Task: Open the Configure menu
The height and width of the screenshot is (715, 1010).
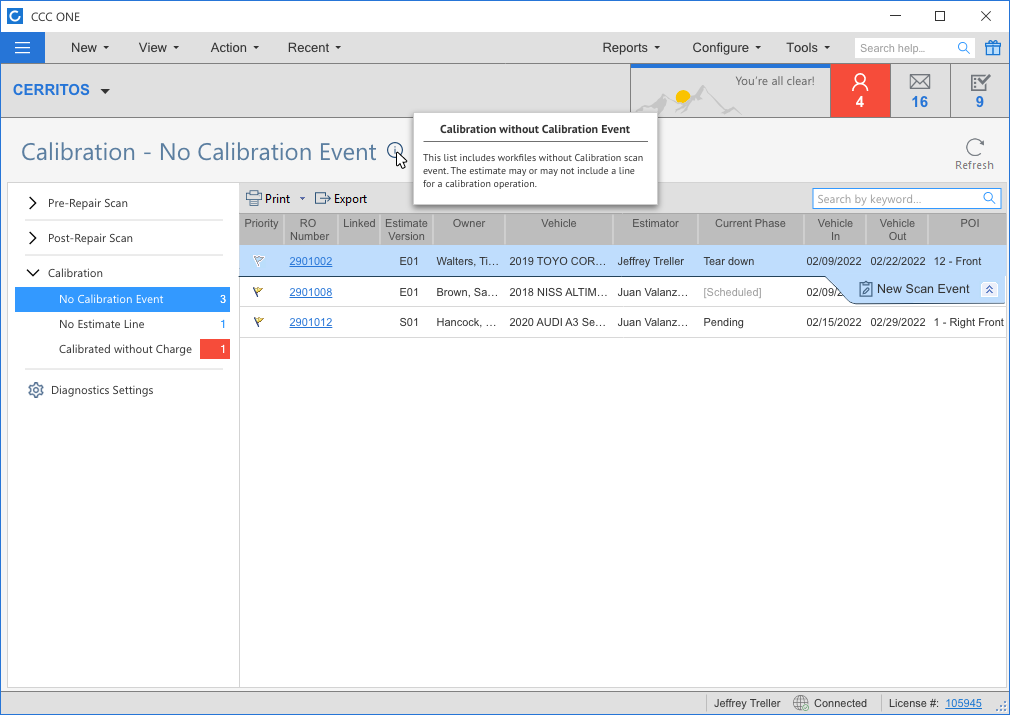Action: pyautogui.click(x=727, y=48)
